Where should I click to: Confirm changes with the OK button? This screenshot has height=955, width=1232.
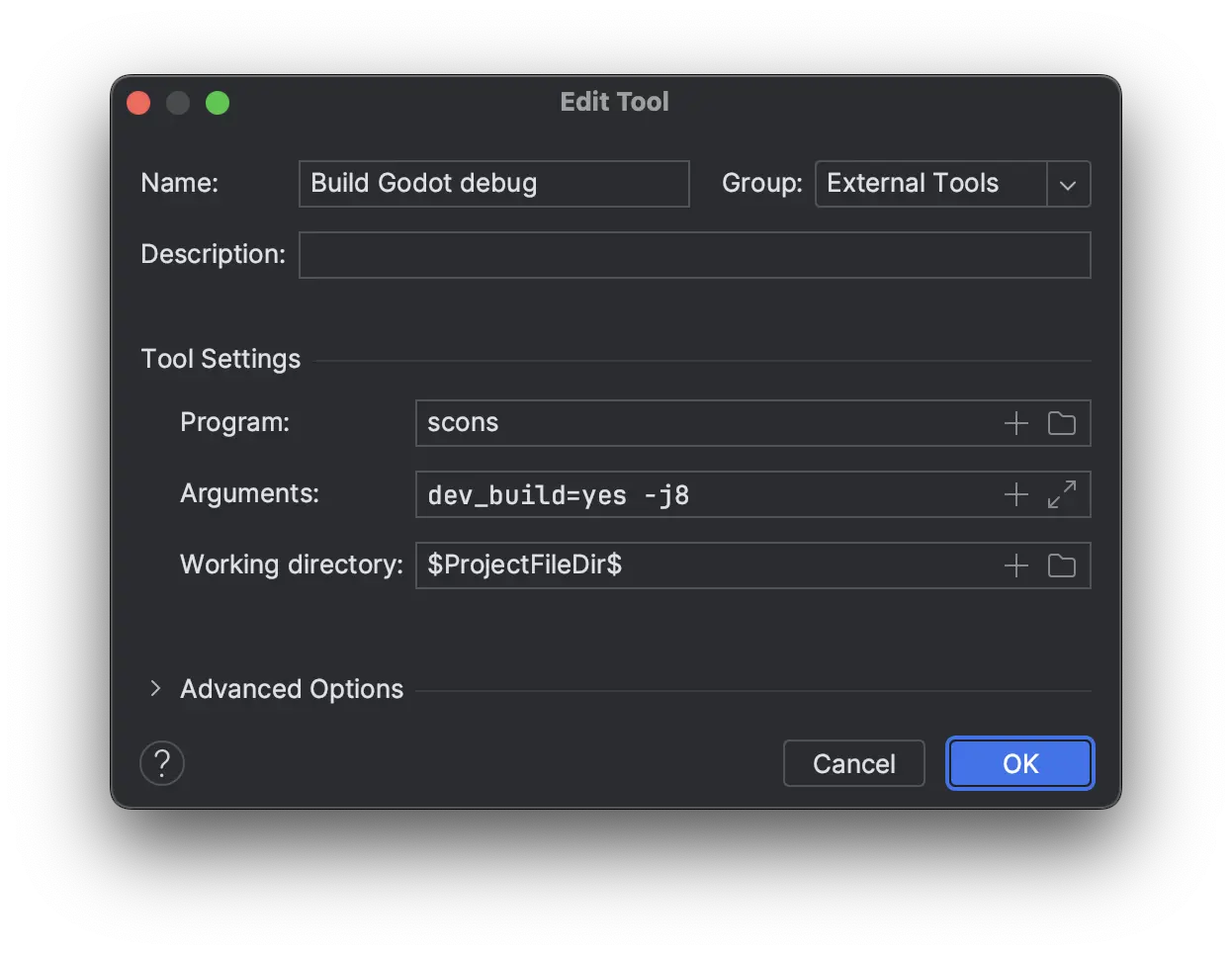point(1019,762)
